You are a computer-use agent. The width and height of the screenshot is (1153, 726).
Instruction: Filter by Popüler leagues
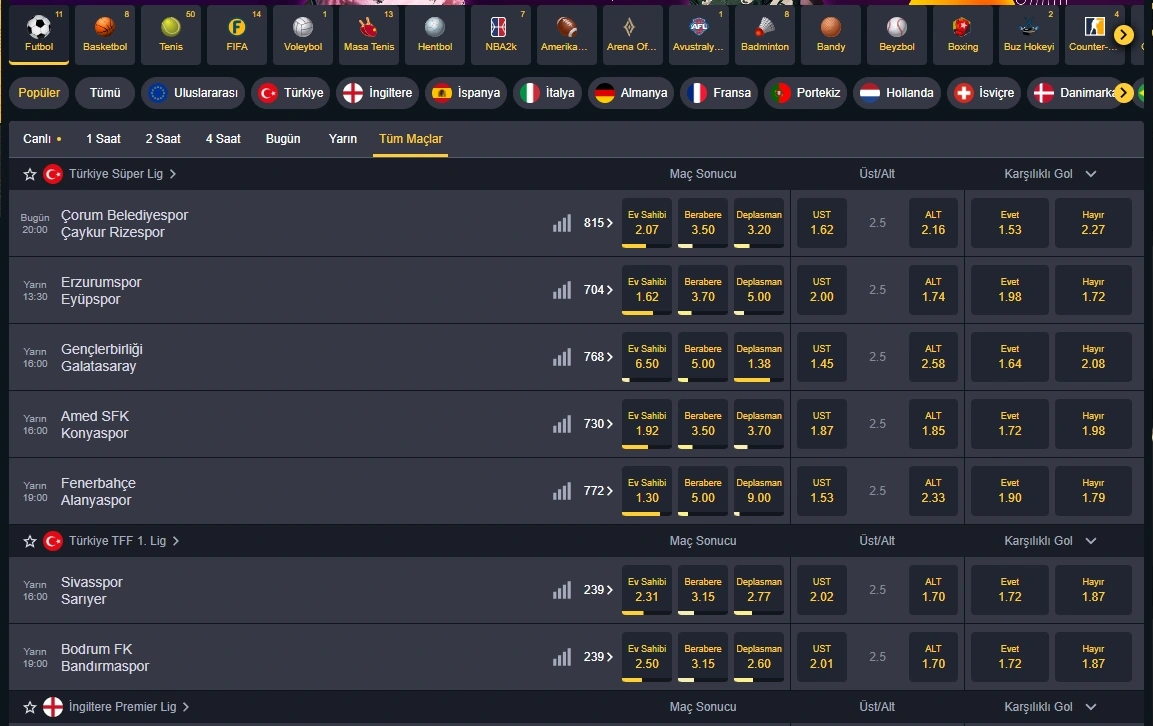[39, 93]
